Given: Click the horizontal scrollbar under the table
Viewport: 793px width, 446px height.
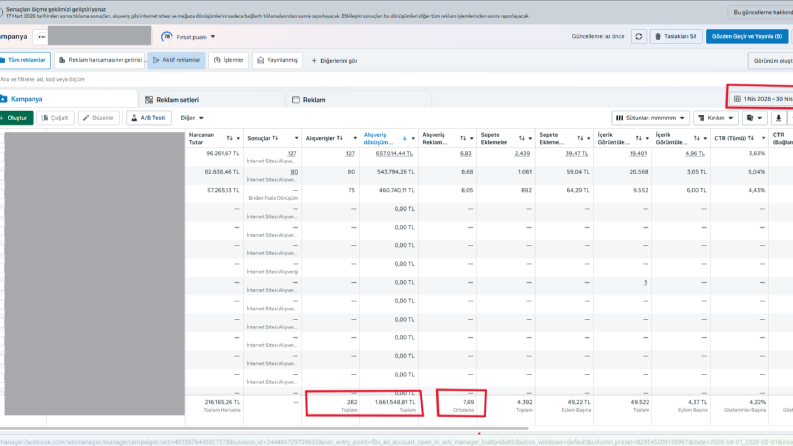Looking at the screenshot, I should (264, 428).
